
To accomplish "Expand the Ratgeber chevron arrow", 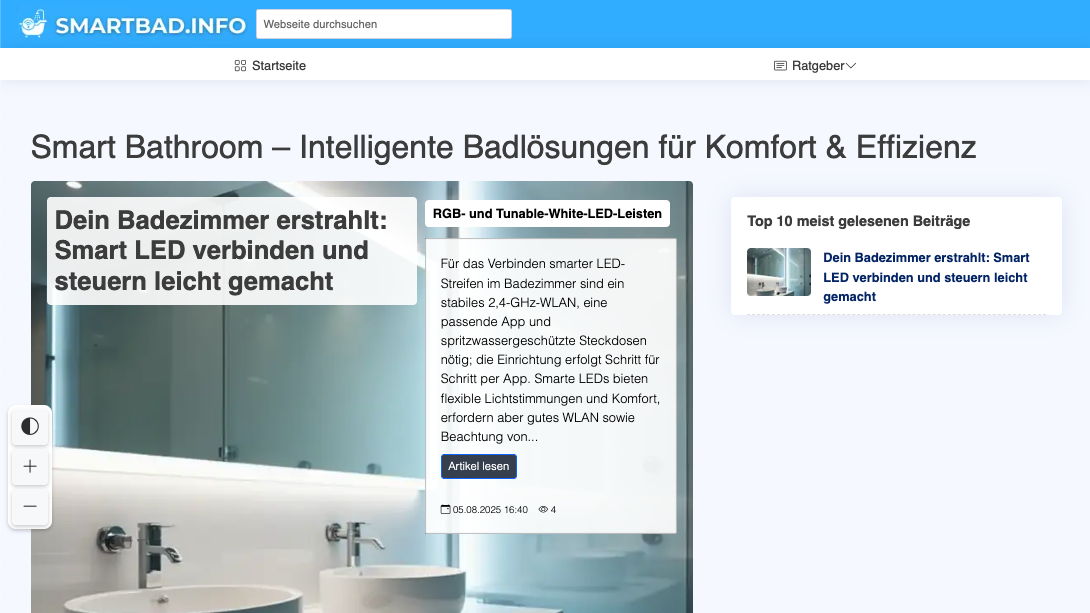I will click(851, 65).
